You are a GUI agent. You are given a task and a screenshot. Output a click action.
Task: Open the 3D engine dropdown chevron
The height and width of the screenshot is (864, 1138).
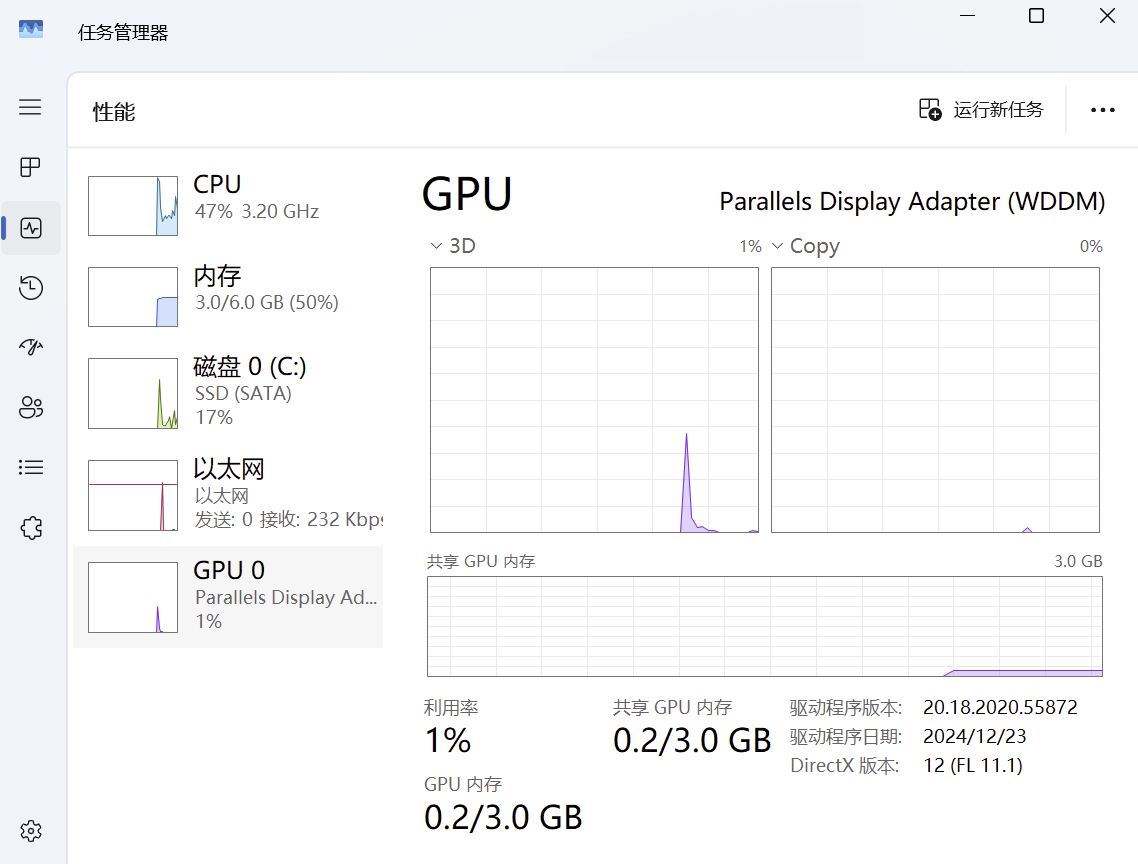[x=436, y=246]
